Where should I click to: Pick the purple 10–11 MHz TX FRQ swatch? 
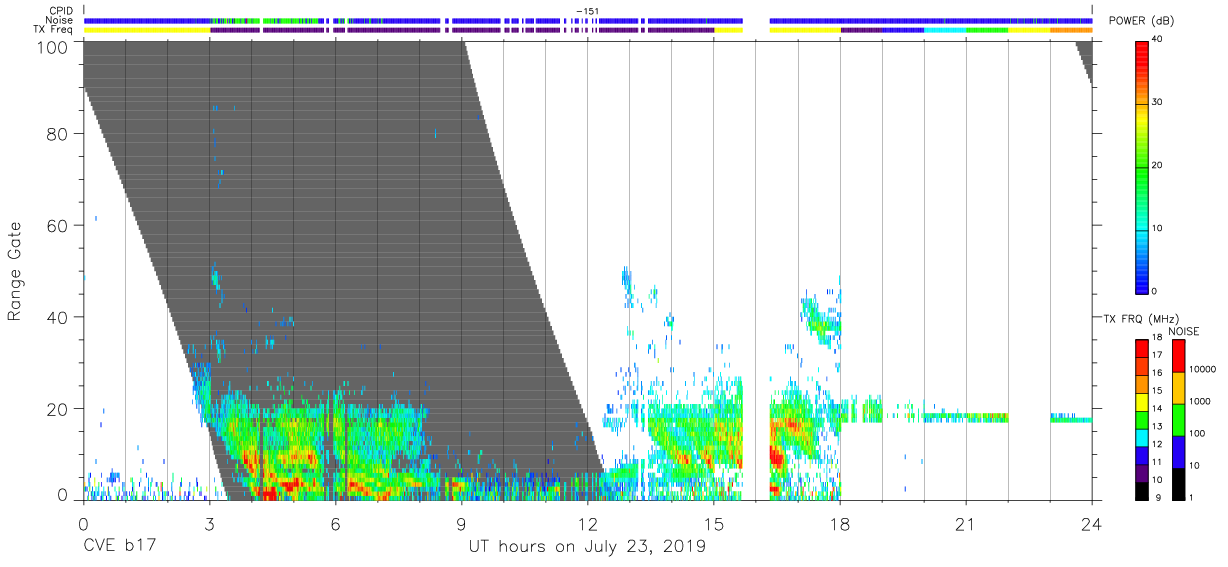point(1142,472)
